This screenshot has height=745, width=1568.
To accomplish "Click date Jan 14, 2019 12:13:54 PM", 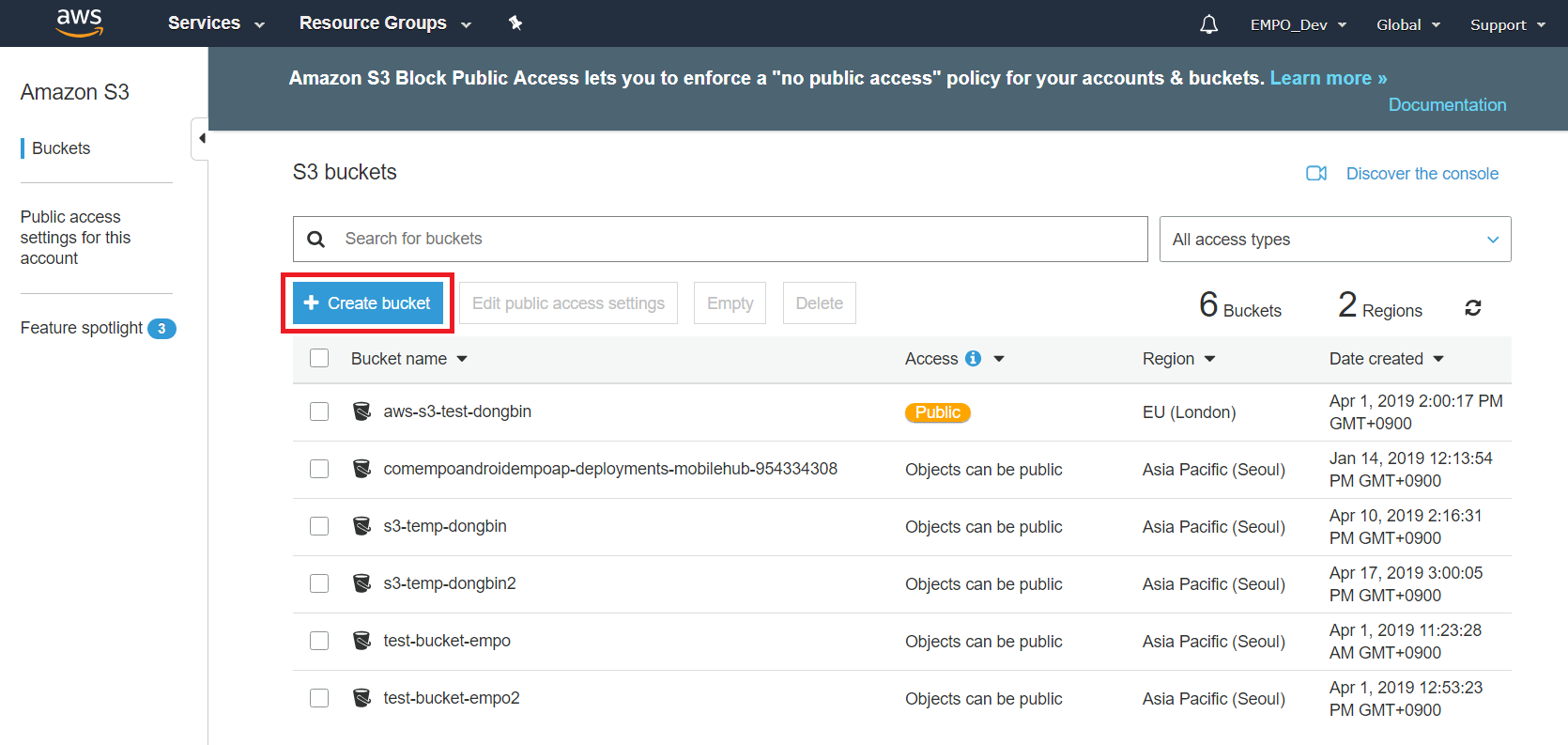I will [1410, 470].
